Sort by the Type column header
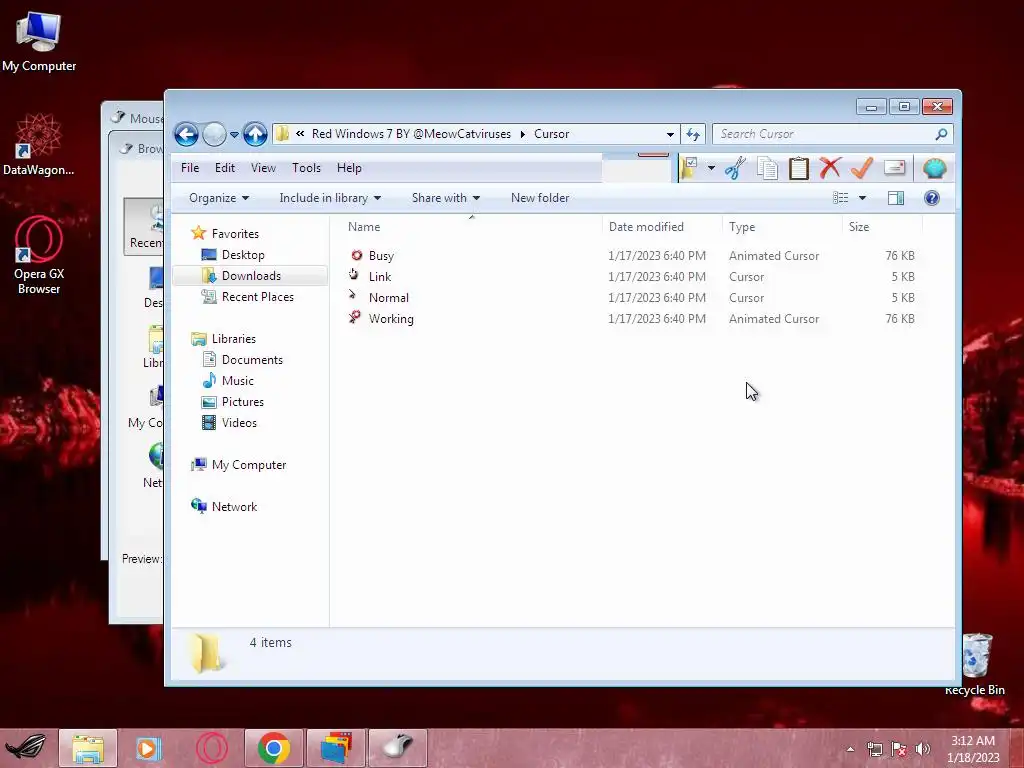The width and height of the screenshot is (1024, 768). click(782, 227)
